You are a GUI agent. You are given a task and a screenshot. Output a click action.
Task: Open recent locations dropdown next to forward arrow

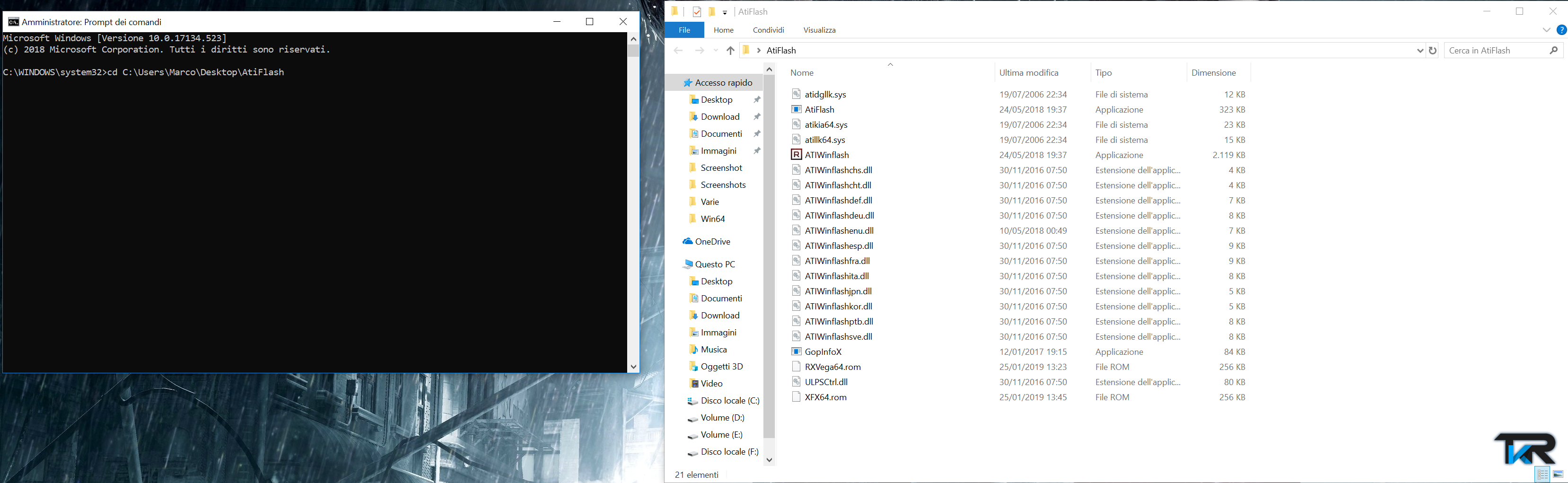[x=716, y=51]
